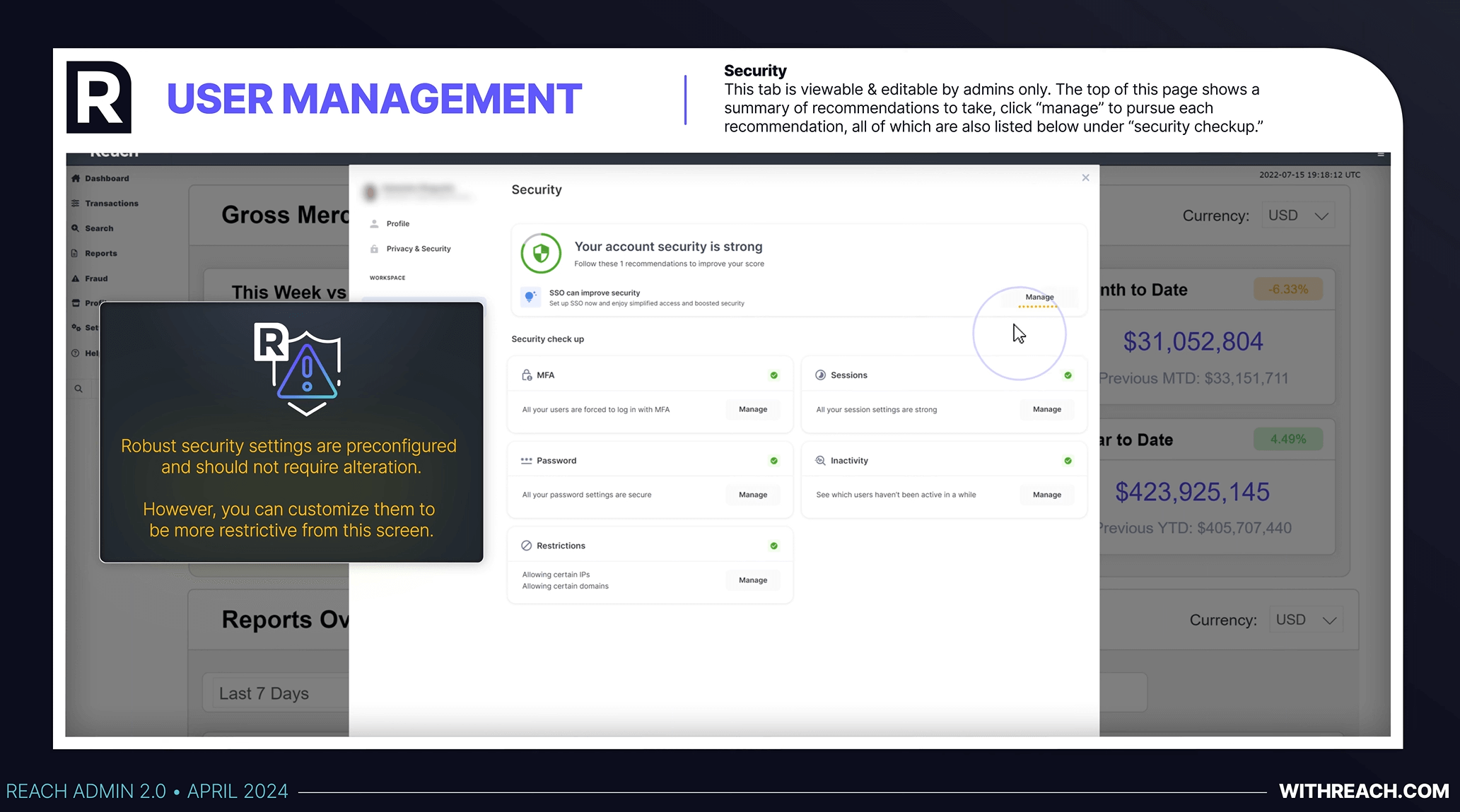Click Manage for SSO recommendation
1460x812 pixels.
[x=1039, y=298]
